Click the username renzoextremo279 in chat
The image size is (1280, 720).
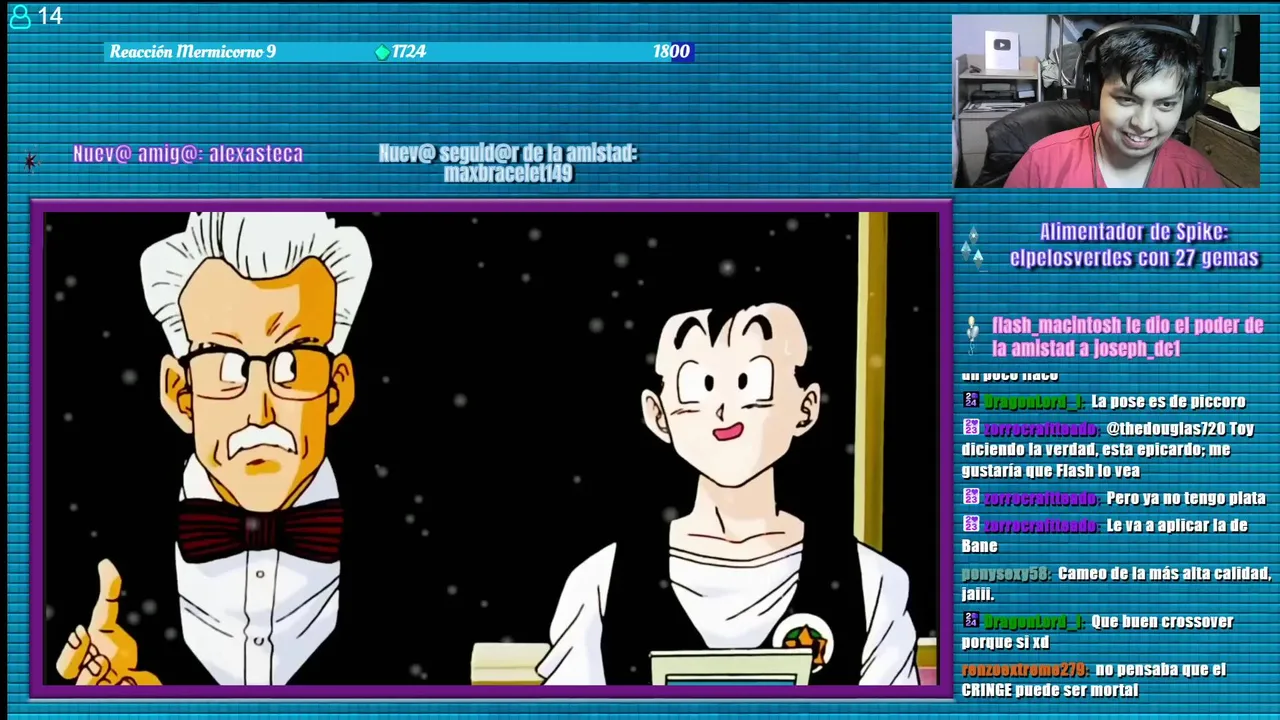(x=1024, y=670)
